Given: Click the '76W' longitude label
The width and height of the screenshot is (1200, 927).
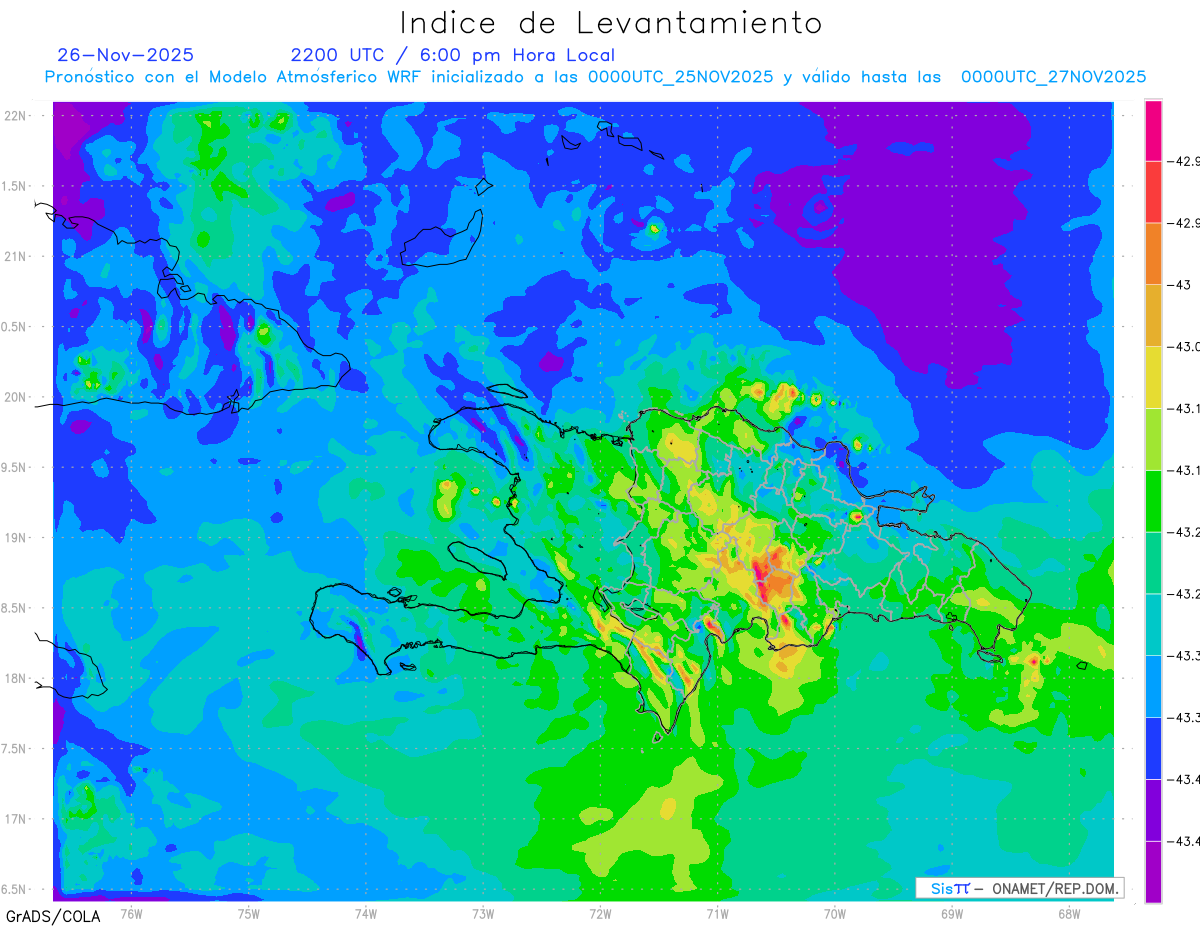Looking at the screenshot, I should [131, 913].
